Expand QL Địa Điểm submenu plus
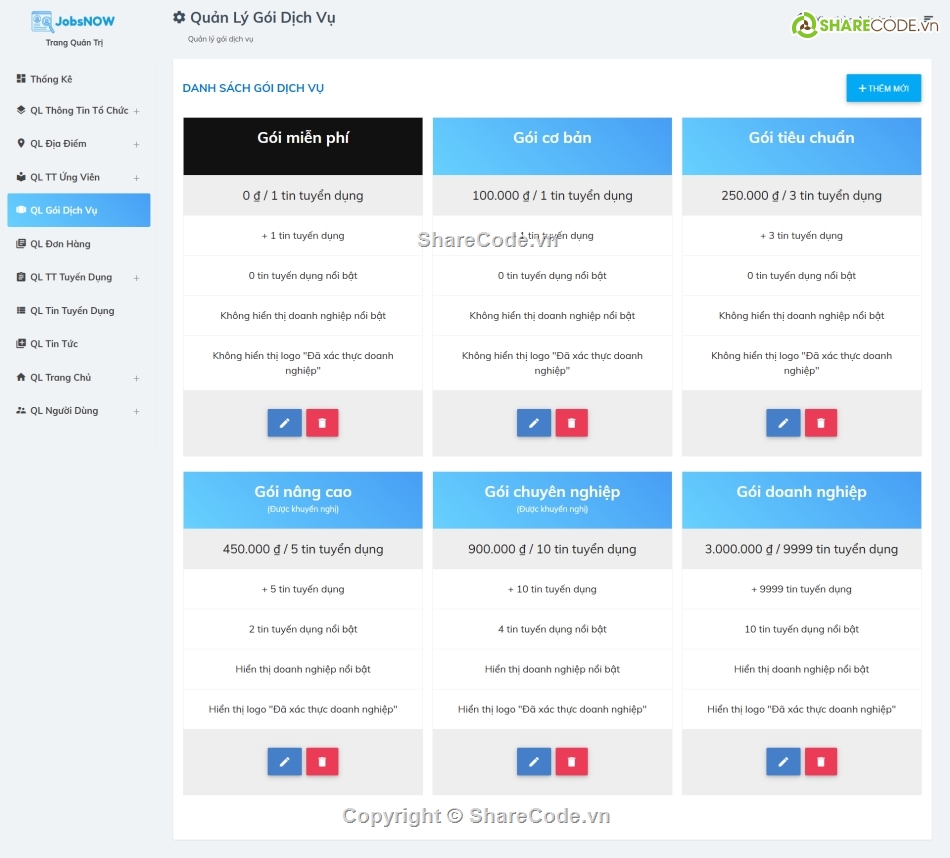This screenshot has width=950, height=858. (136, 144)
